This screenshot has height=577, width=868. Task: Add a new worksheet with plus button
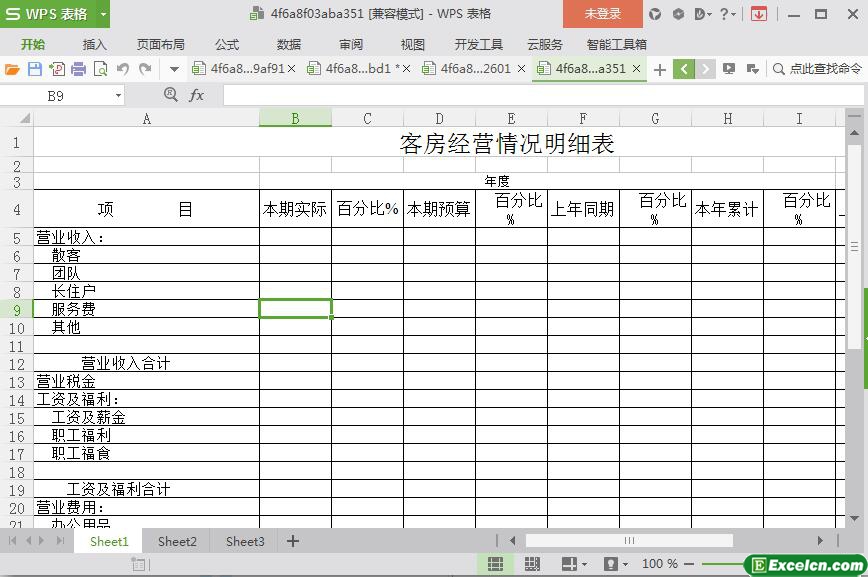(293, 541)
